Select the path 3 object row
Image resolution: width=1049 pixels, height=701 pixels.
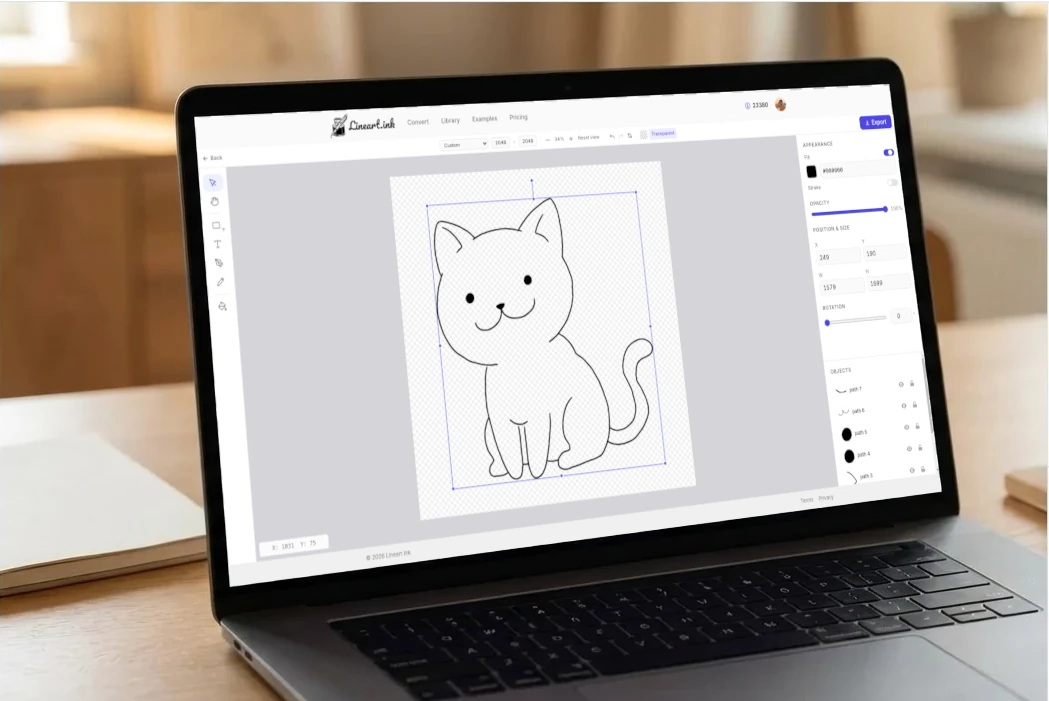(887, 475)
